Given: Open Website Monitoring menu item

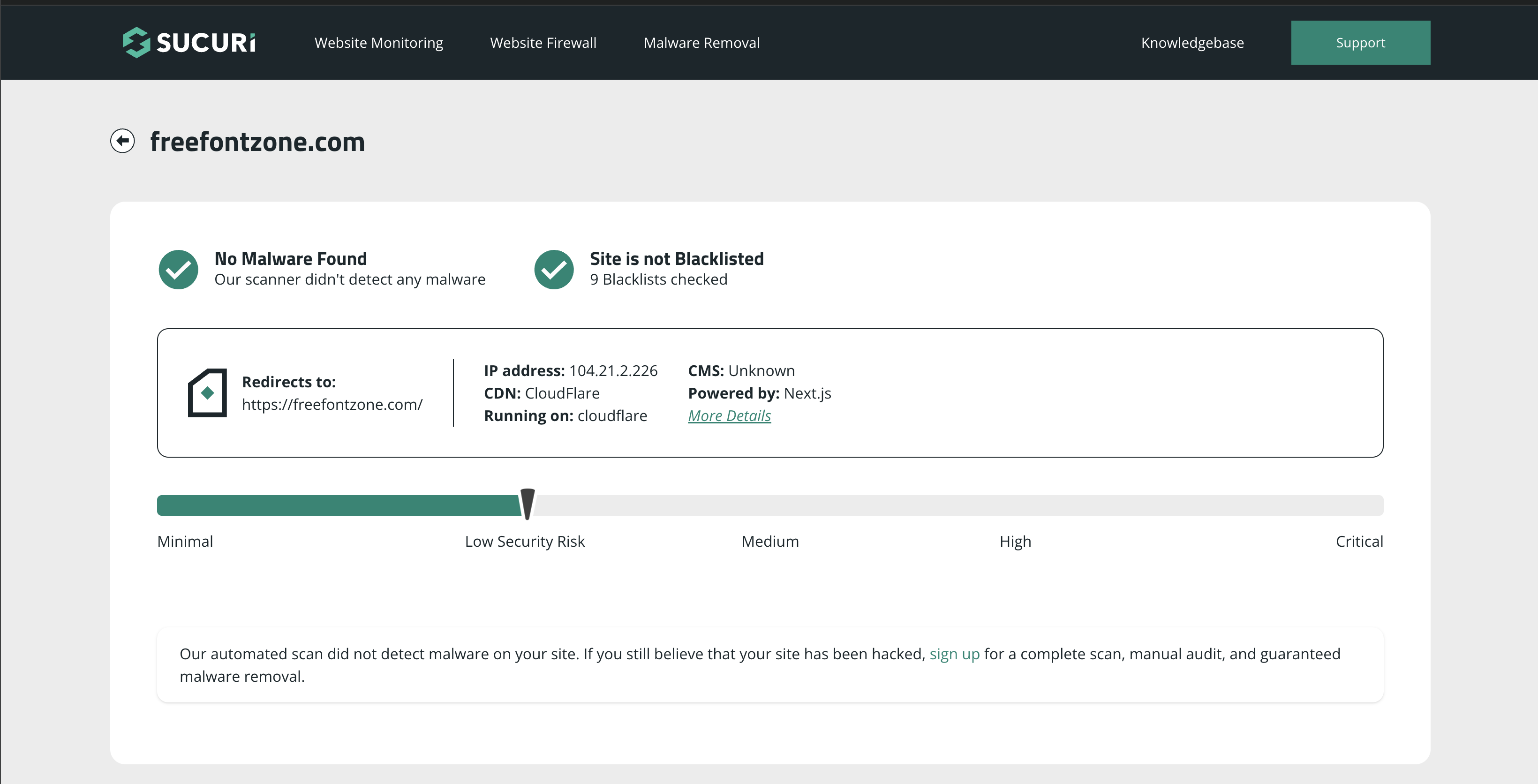Looking at the screenshot, I should point(378,43).
